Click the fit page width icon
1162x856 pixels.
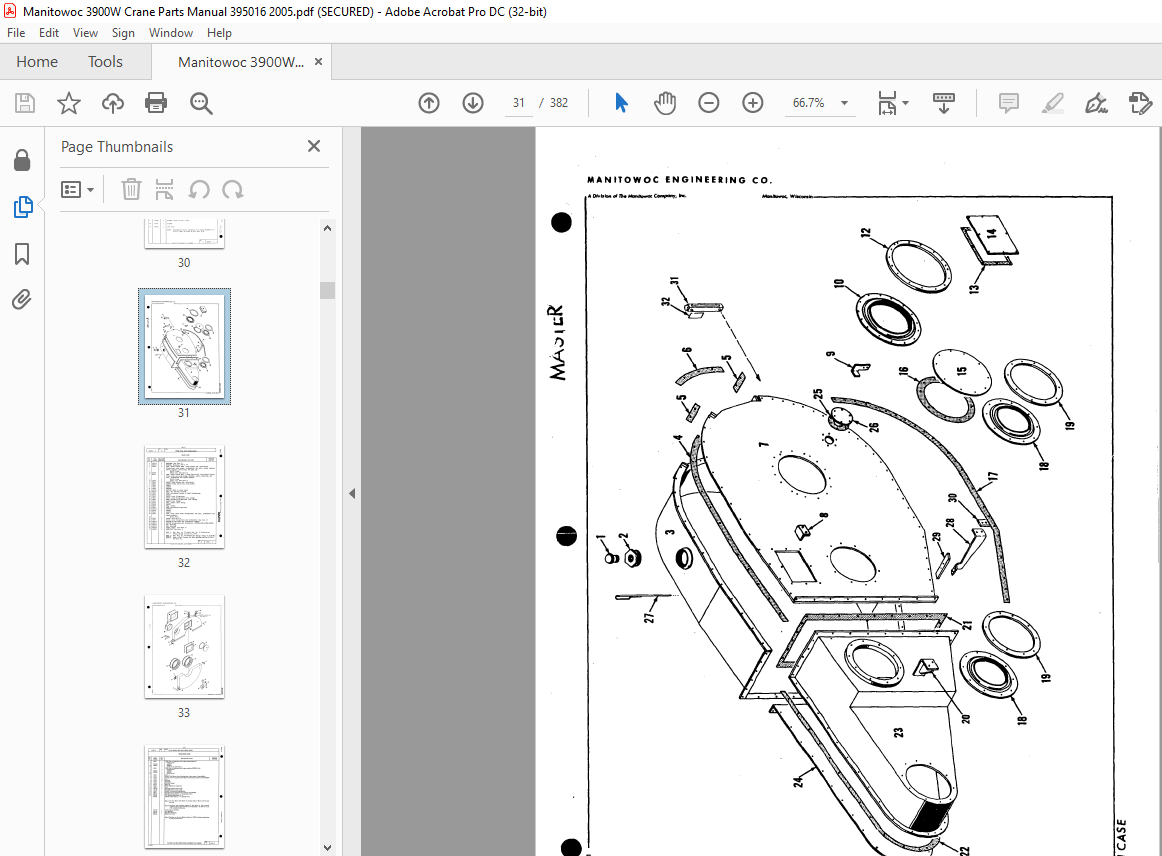[887, 103]
